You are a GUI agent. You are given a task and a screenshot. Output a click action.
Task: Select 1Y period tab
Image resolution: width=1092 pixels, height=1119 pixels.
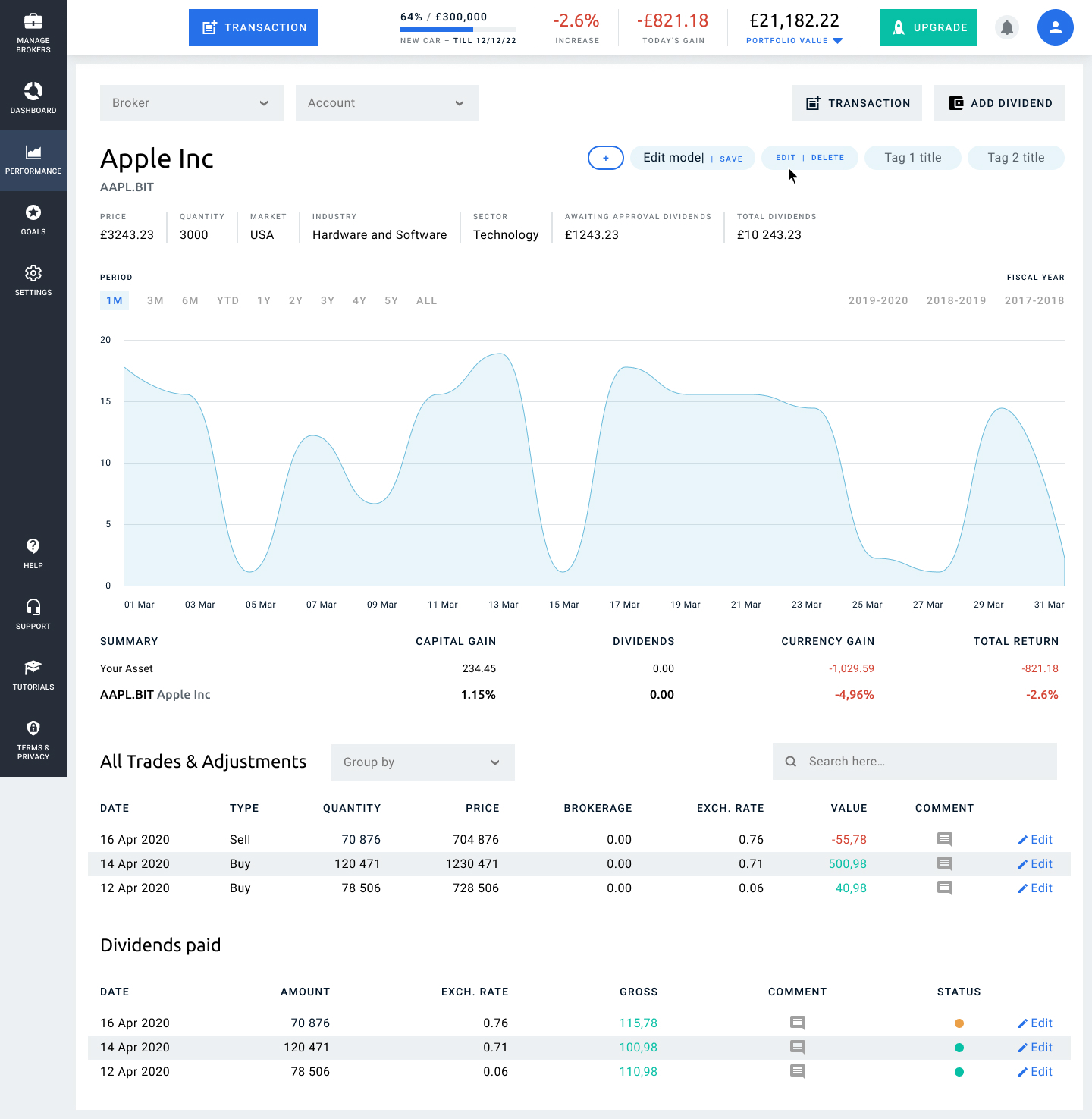pos(264,300)
